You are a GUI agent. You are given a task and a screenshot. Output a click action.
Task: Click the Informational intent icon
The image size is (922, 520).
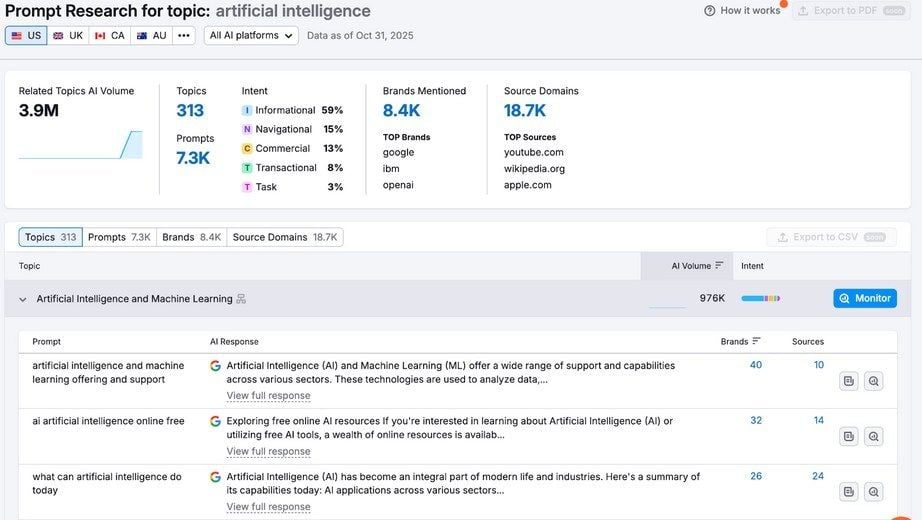[x=247, y=111]
